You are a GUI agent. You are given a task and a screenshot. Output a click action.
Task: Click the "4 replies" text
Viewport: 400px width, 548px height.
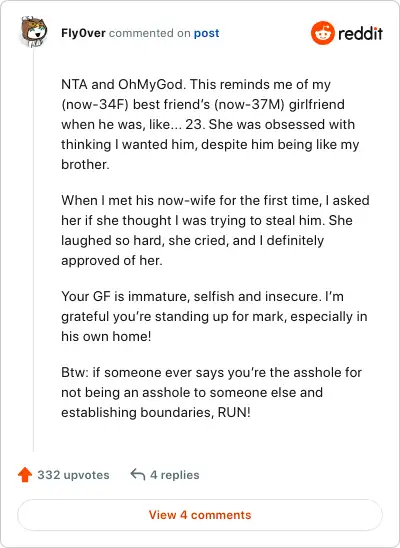point(175,475)
